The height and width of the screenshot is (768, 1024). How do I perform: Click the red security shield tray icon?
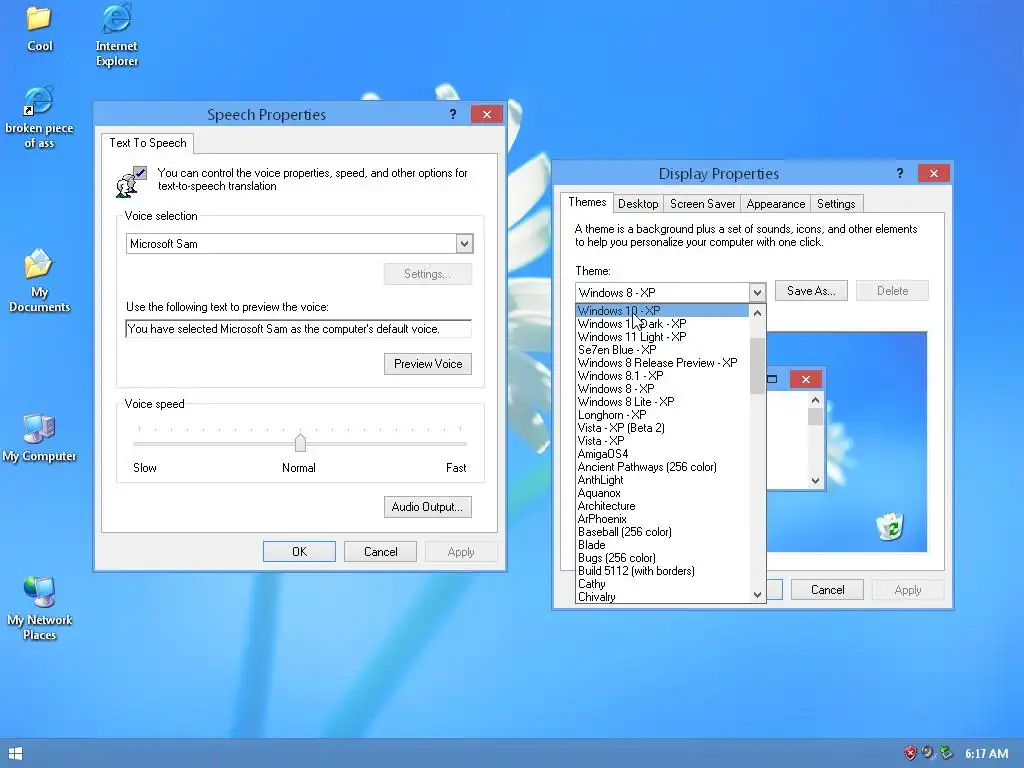[910, 754]
